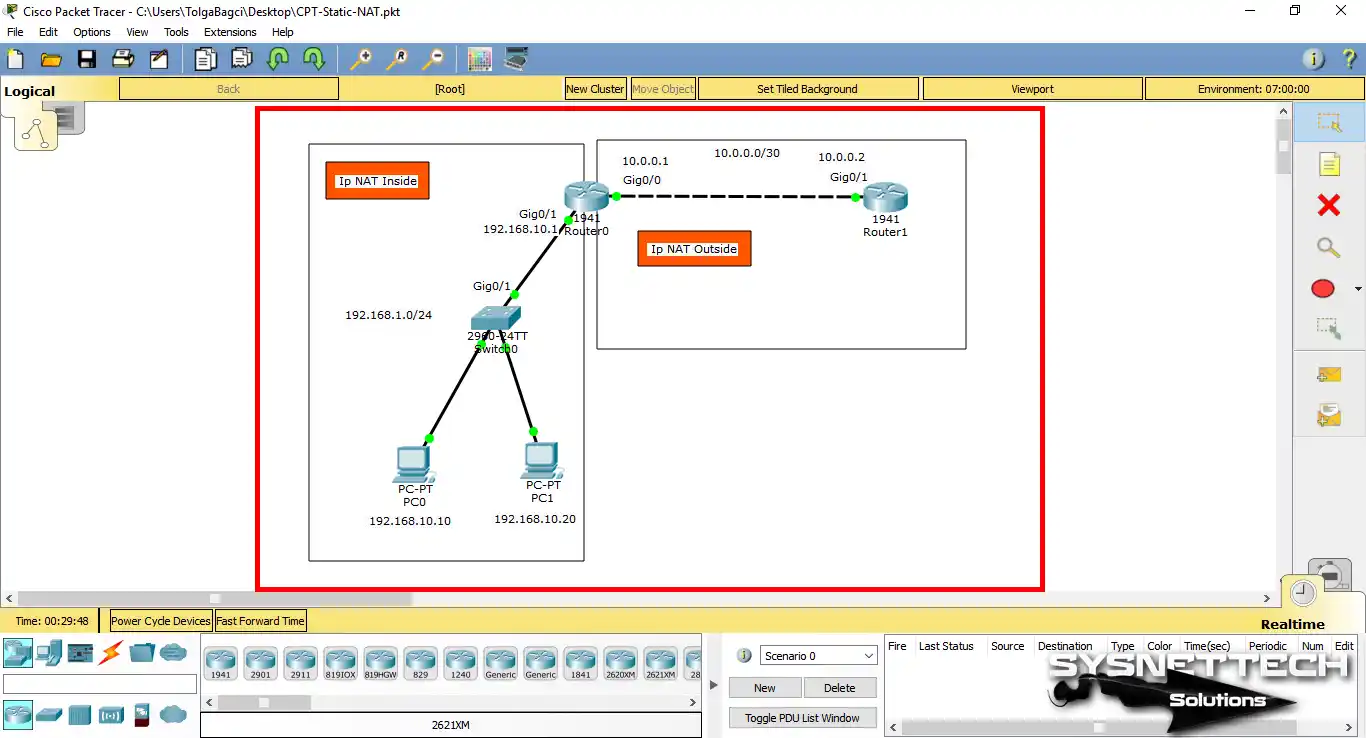Open the Extensions menu
Screen dimensions: 1366x738
pyautogui.click(x=230, y=31)
